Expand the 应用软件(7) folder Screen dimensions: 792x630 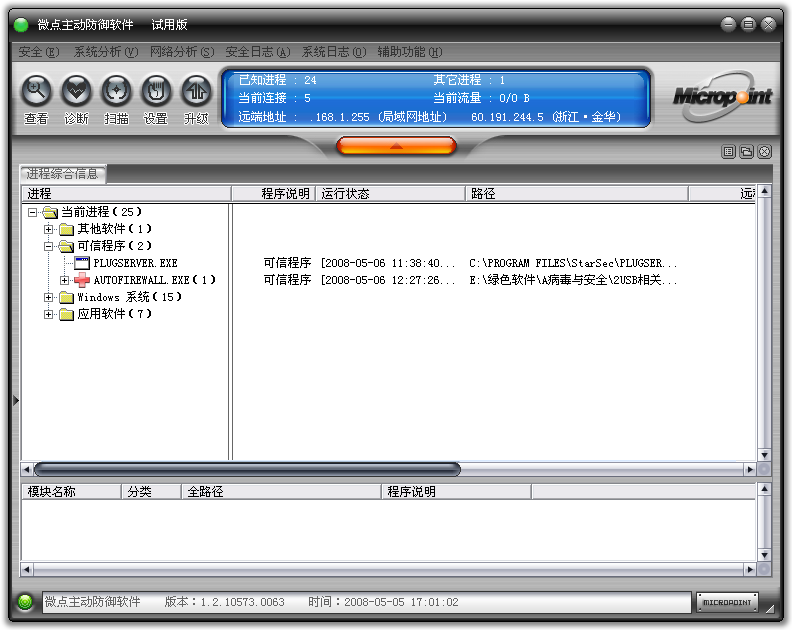tap(48, 314)
